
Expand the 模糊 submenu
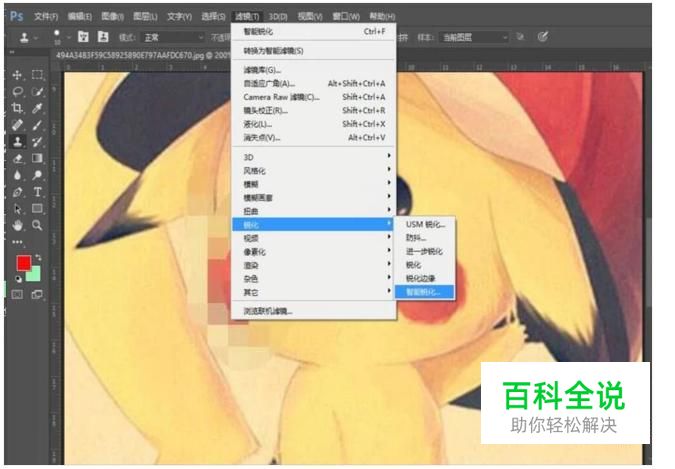coord(314,184)
